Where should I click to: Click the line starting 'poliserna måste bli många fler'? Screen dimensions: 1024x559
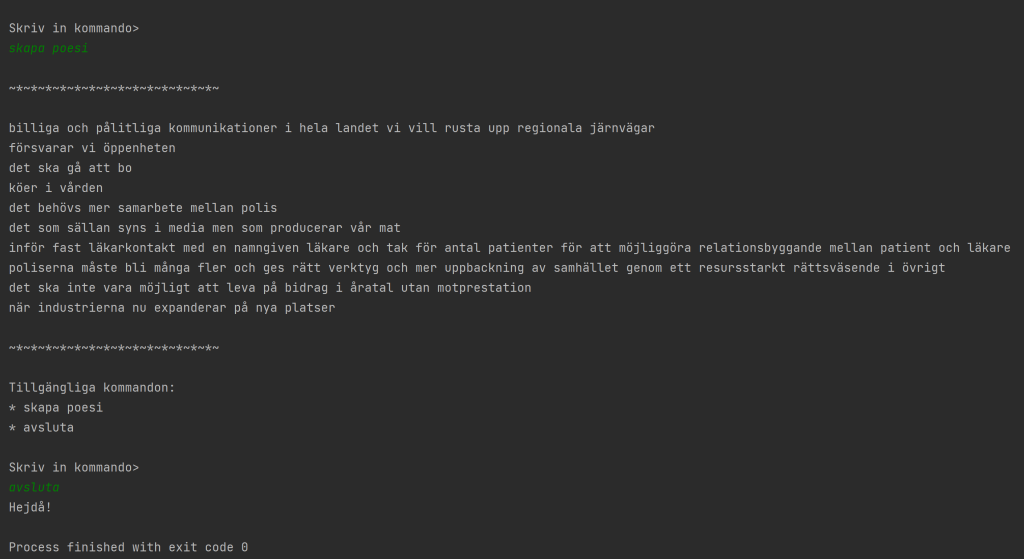tap(476, 268)
